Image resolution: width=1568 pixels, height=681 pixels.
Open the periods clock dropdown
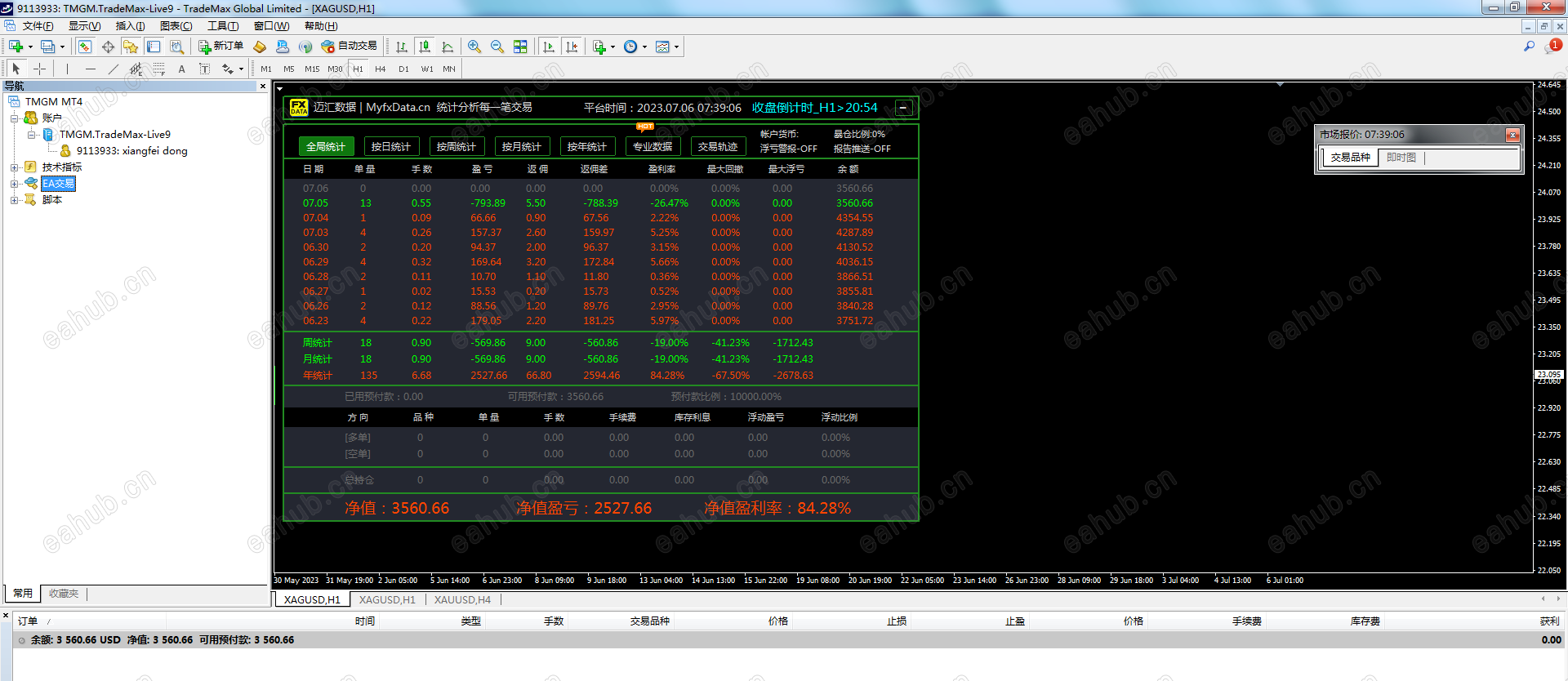click(645, 47)
